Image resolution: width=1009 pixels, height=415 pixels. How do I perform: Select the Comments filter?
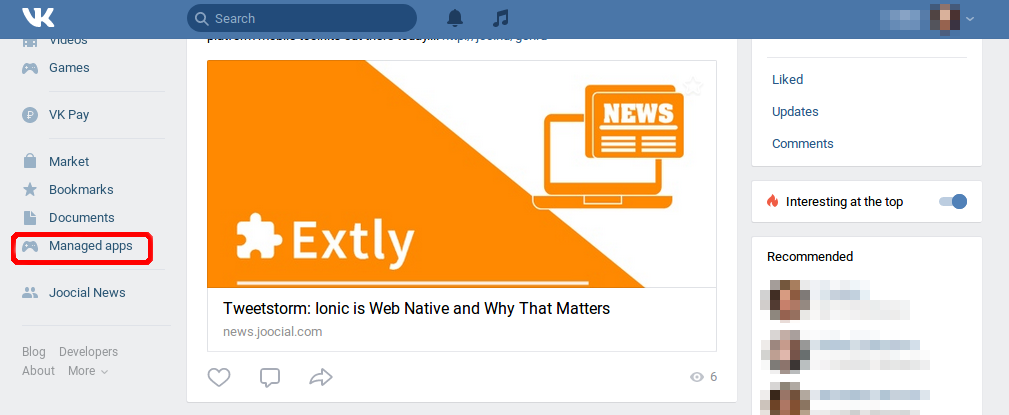coord(802,143)
